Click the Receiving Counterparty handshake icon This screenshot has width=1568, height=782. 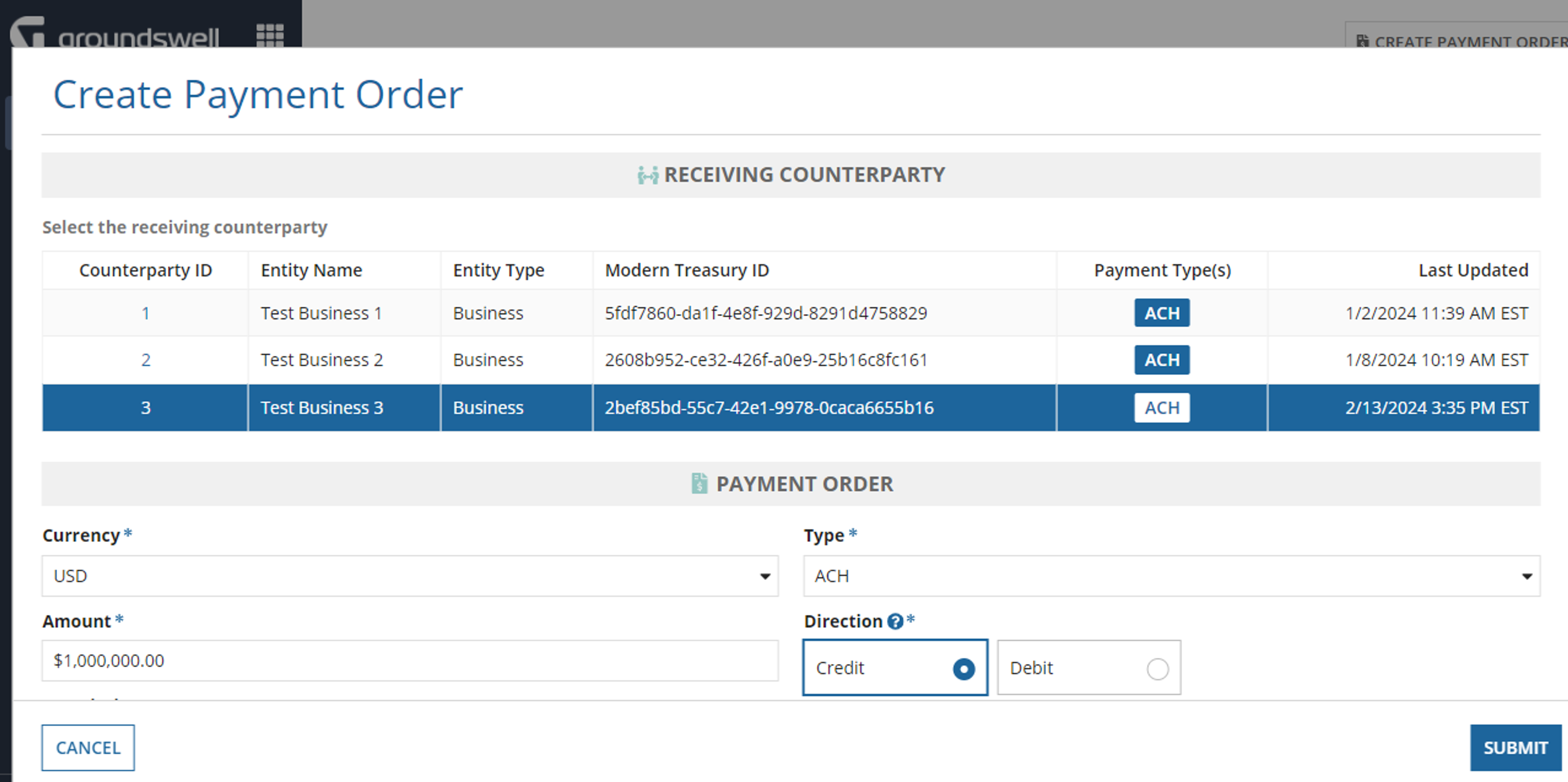pos(648,175)
